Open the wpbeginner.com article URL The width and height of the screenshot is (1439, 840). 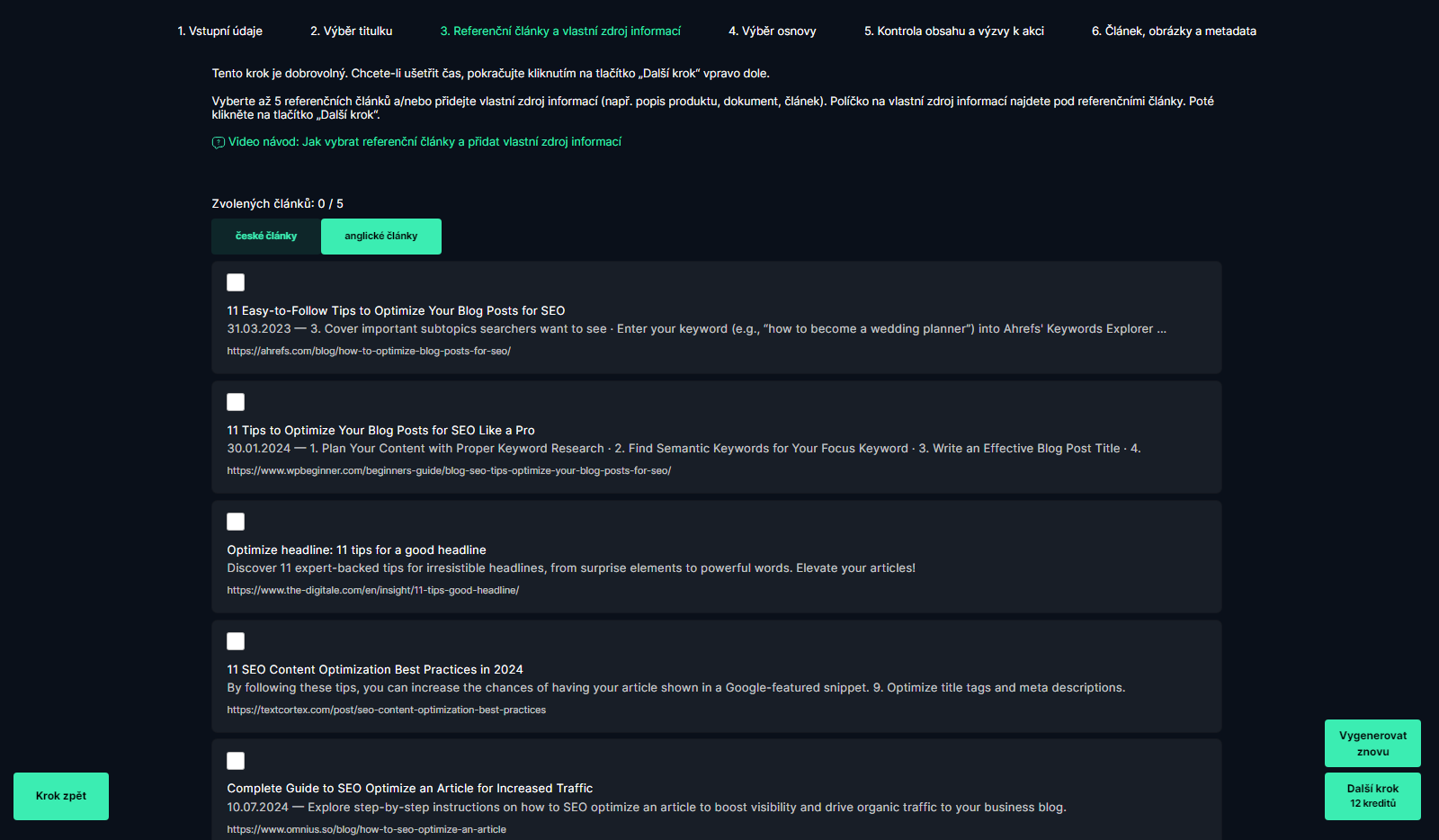tap(449, 471)
